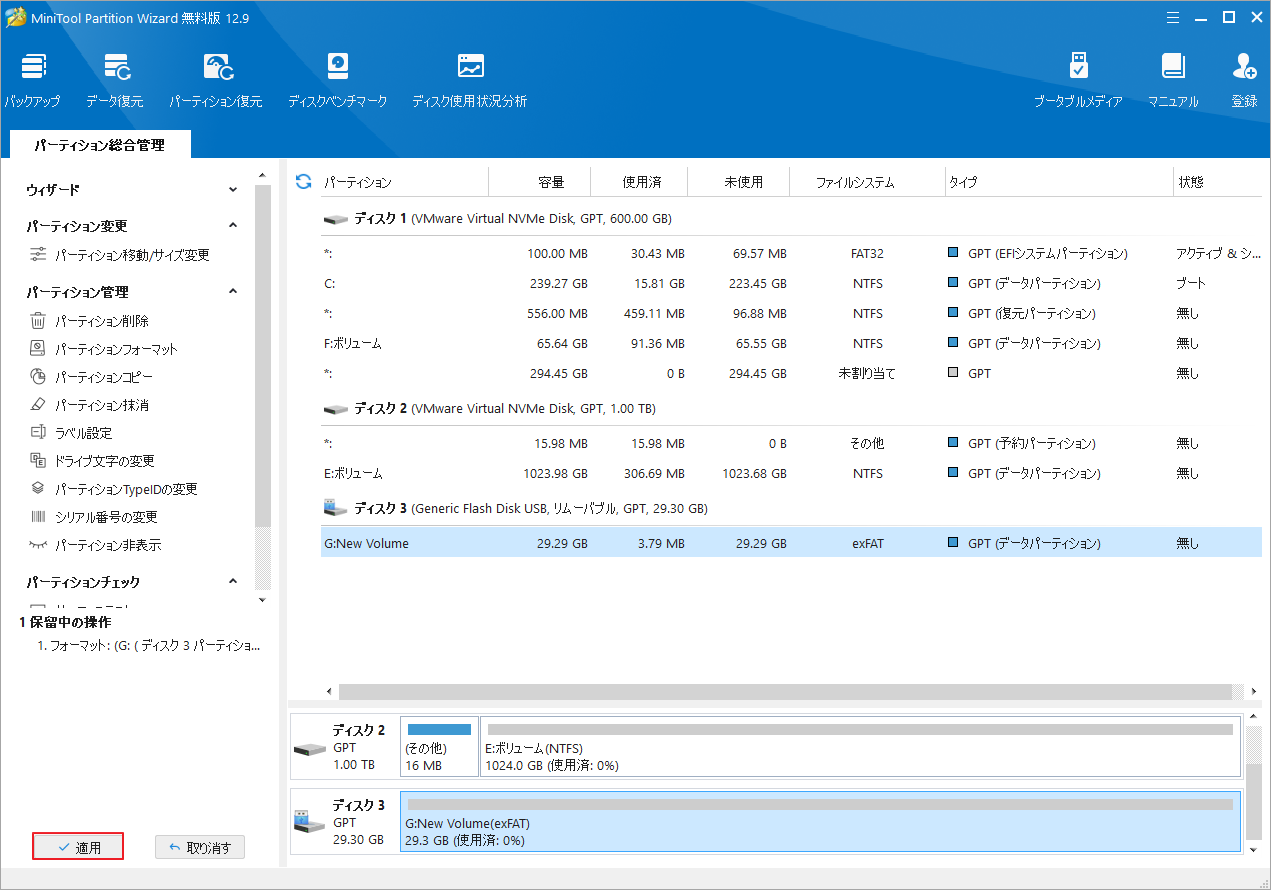Collapse the パーティションチェック section

pos(233,582)
